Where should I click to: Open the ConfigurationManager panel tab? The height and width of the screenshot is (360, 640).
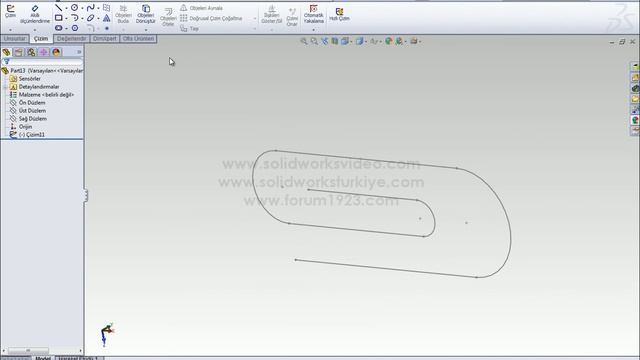tap(31, 52)
